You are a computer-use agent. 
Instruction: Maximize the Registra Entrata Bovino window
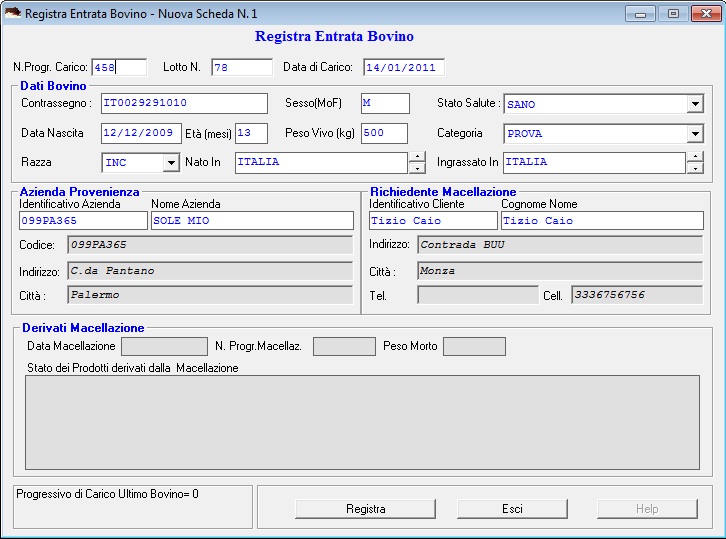673,14
